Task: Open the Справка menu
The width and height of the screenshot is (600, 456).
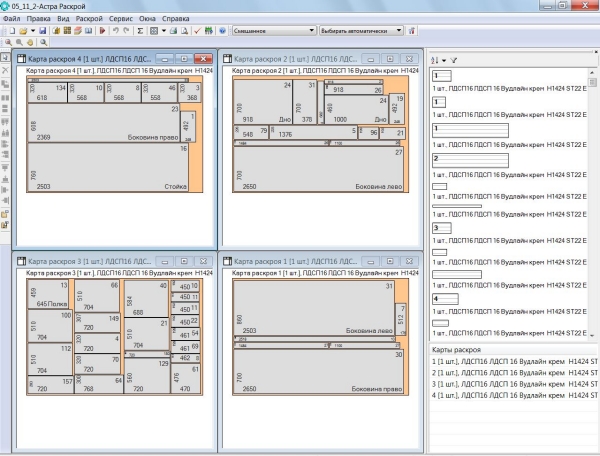Action: click(175, 18)
